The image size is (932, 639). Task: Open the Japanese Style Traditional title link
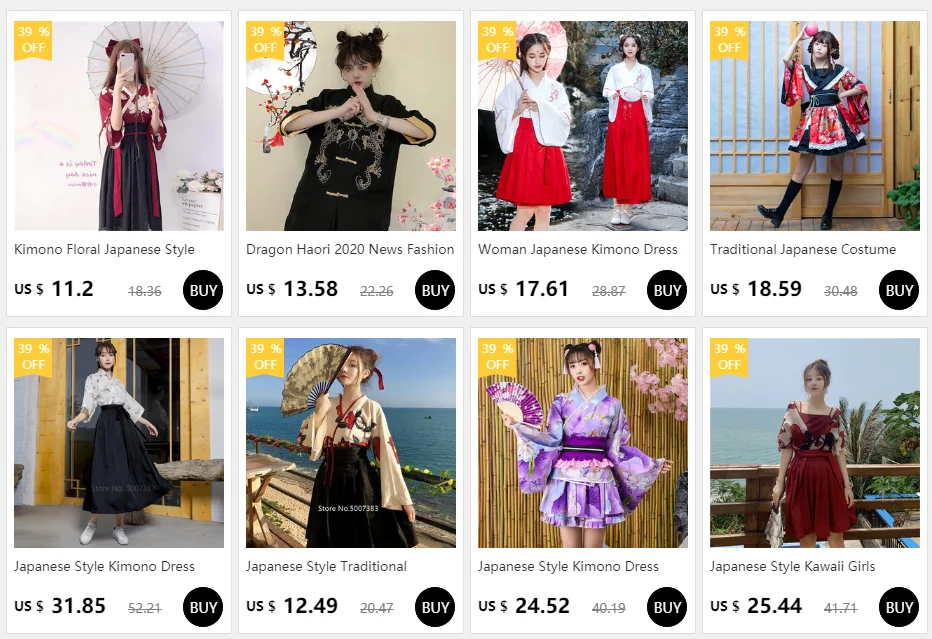pyautogui.click(x=326, y=566)
